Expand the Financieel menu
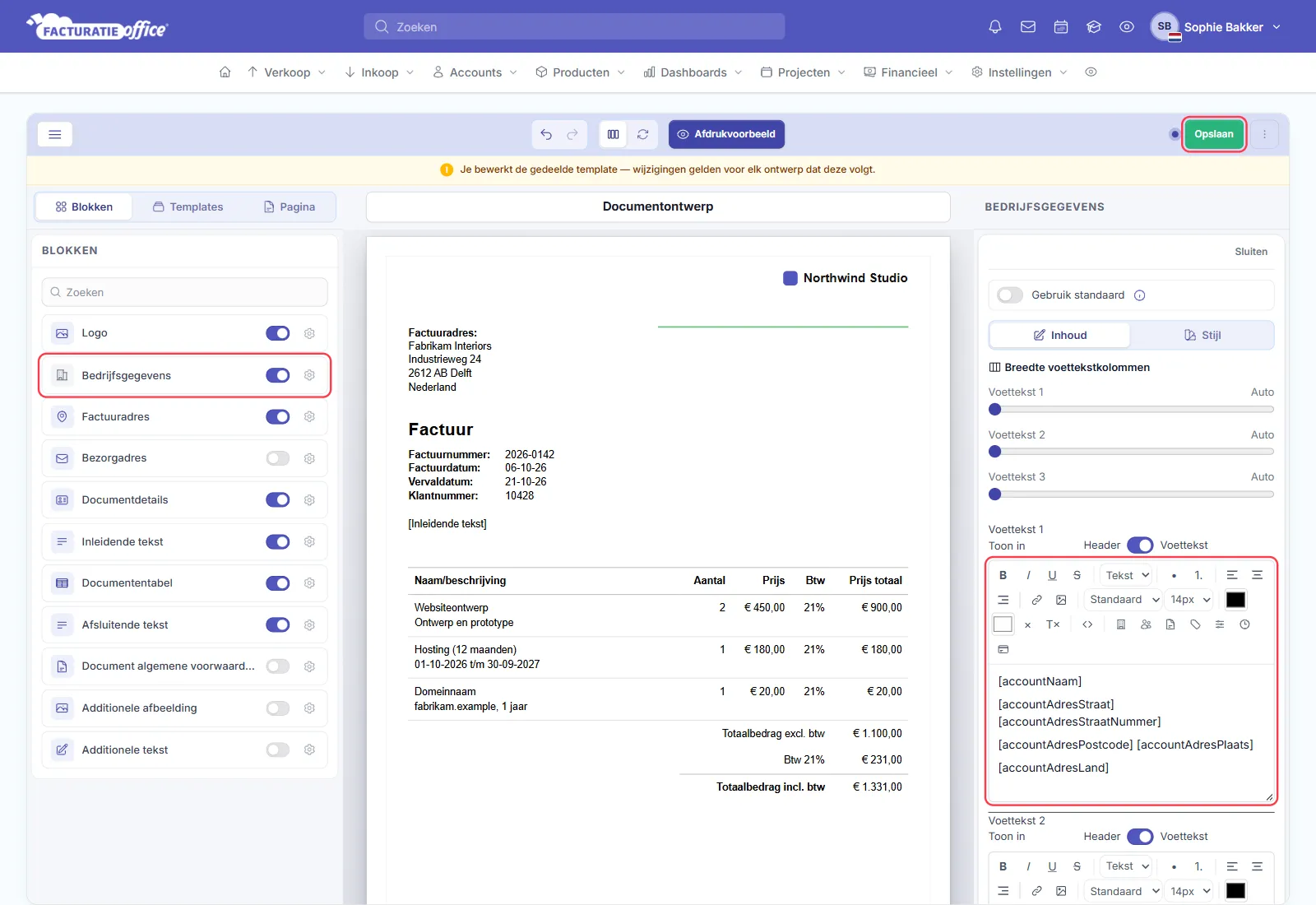1316x905 pixels. pos(908,72)
